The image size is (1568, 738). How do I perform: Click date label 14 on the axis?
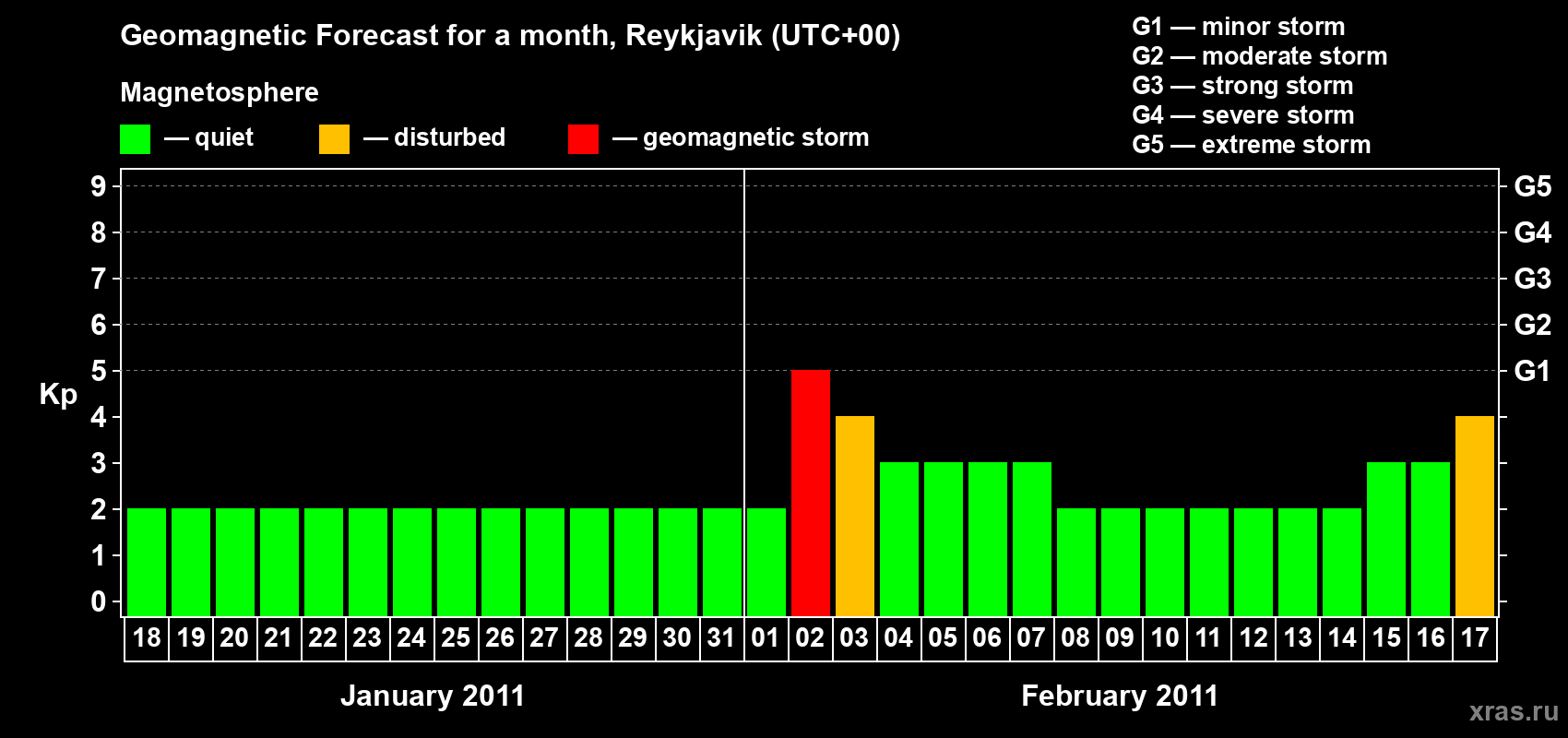[x=1342, y=637]
